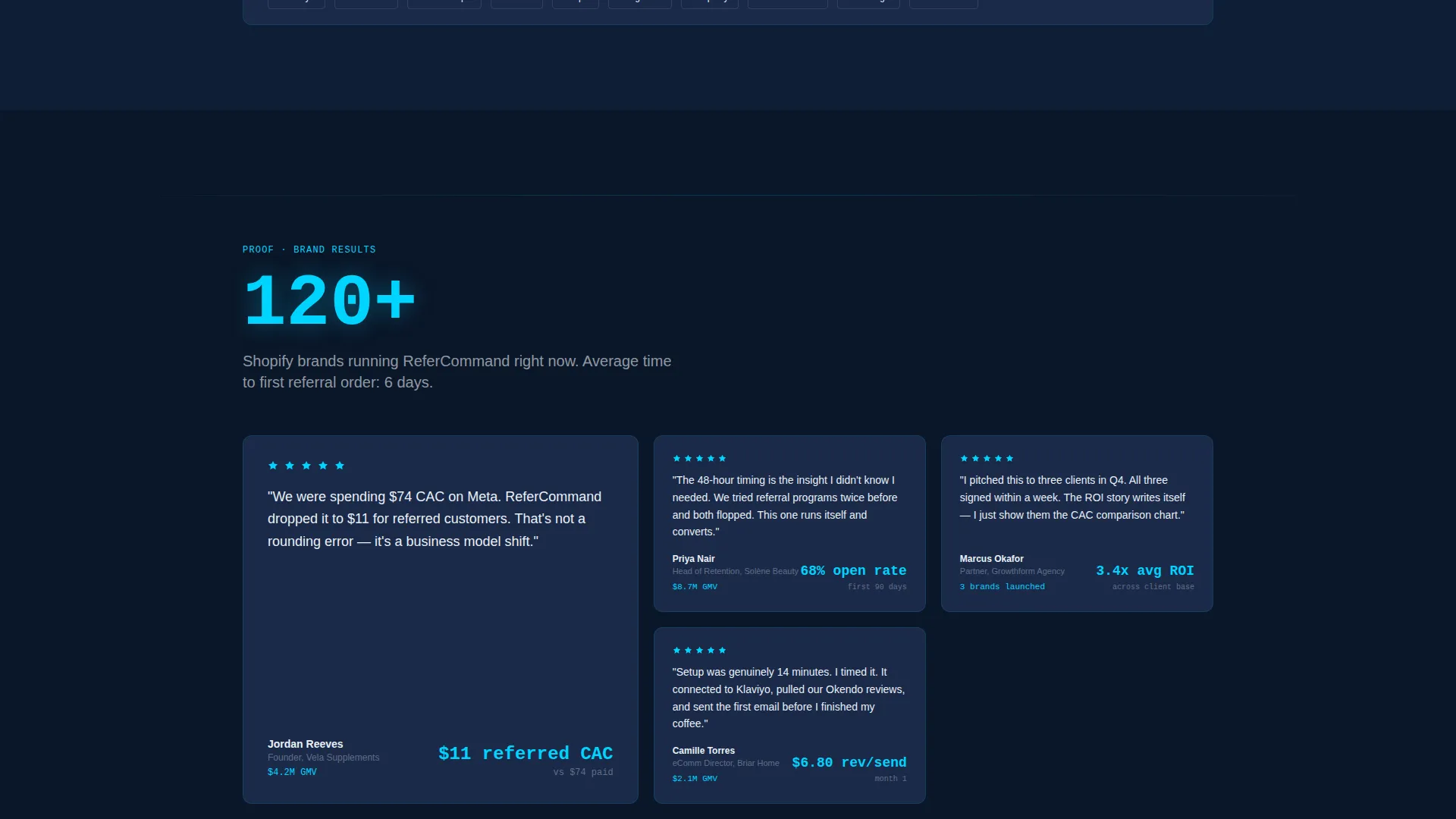
Task: Click the star rating on Marcus Okafor's testimonial
Action: [x=987, y=458]
